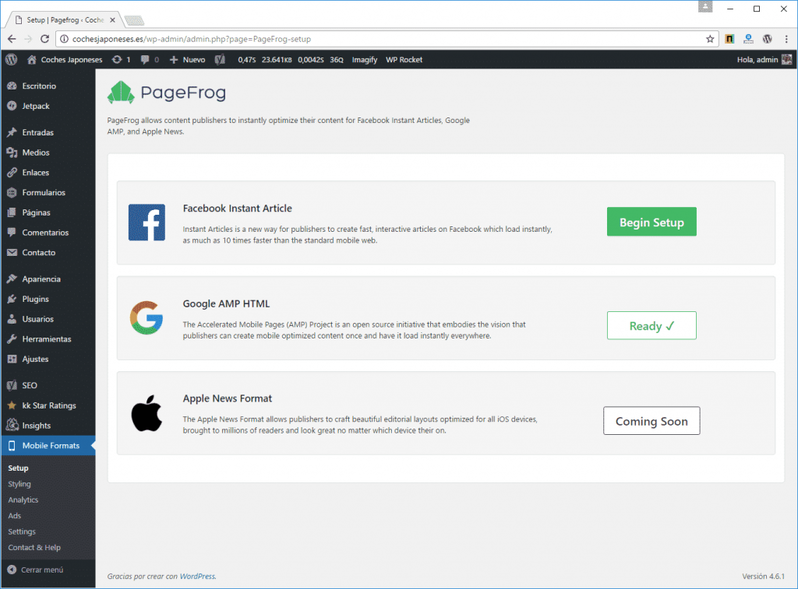Focus the URL address bar
The height and width of the screenshot is (589, 798).
387,39
